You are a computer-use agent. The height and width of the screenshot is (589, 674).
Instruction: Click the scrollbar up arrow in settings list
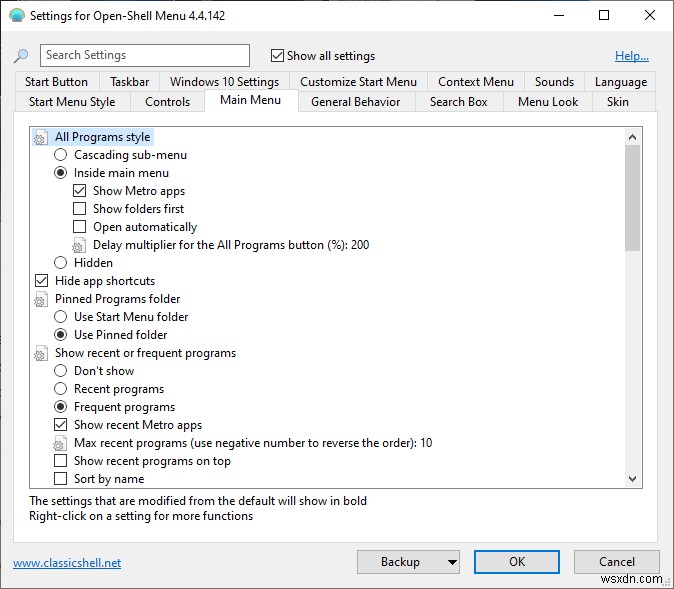[632, 137]
